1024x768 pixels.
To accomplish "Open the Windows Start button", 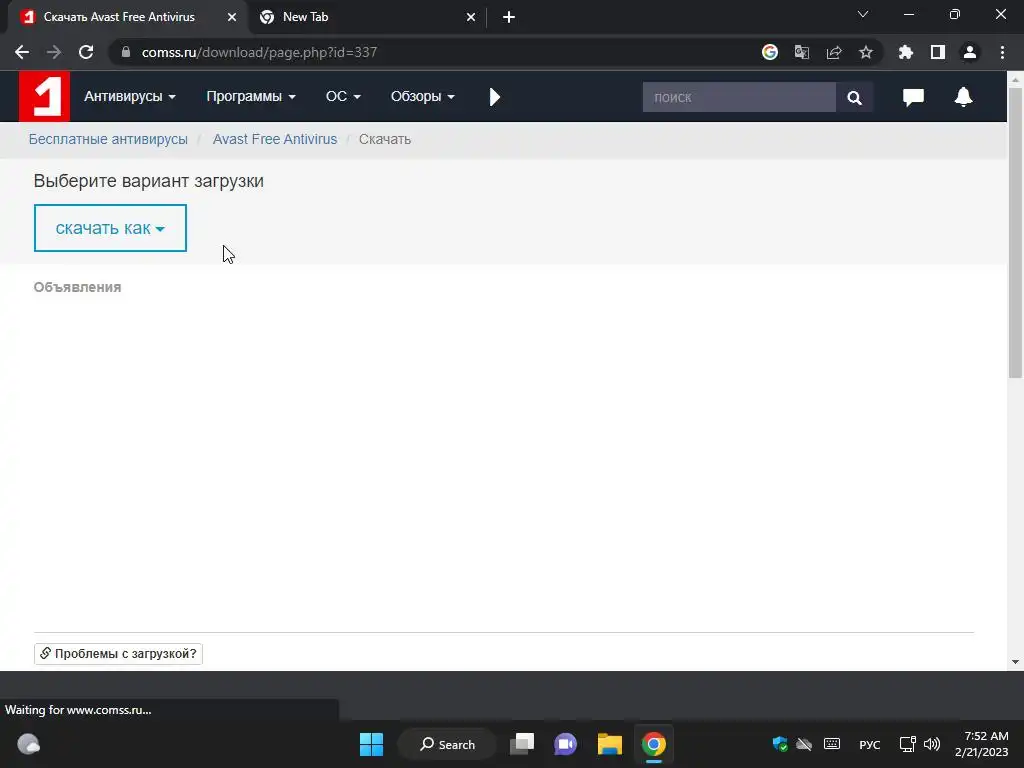I will [x=372, y=744].
